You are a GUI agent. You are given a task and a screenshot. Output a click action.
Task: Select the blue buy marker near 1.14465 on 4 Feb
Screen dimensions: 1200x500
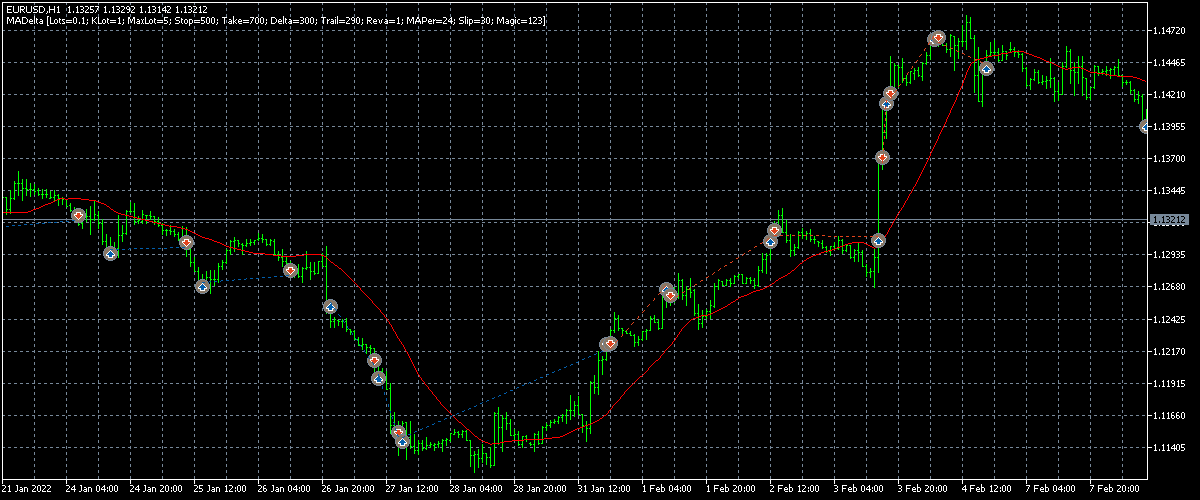pyautogui.click(x=986, y=69)
